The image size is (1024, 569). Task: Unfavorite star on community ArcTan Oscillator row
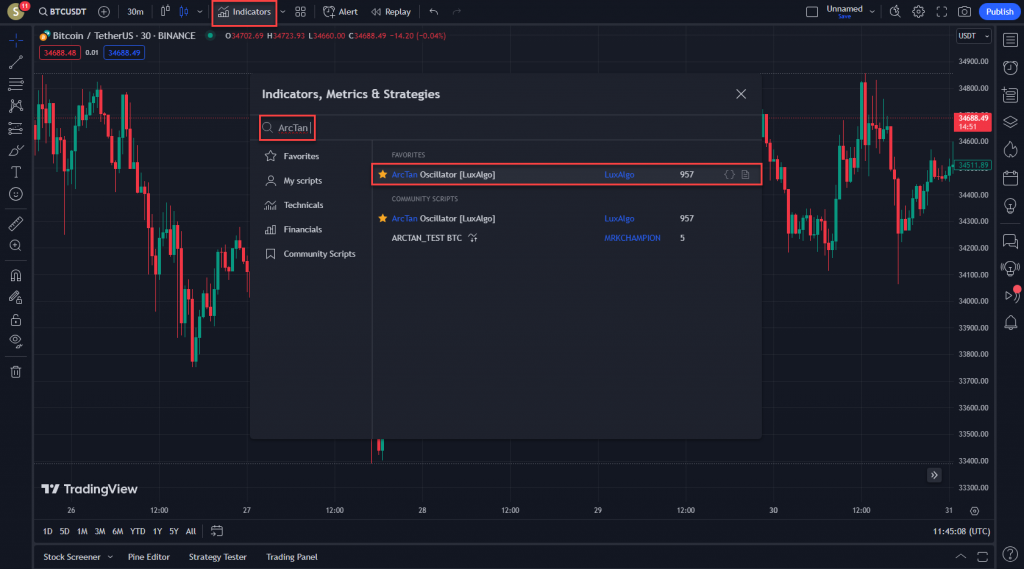[383, 218]
